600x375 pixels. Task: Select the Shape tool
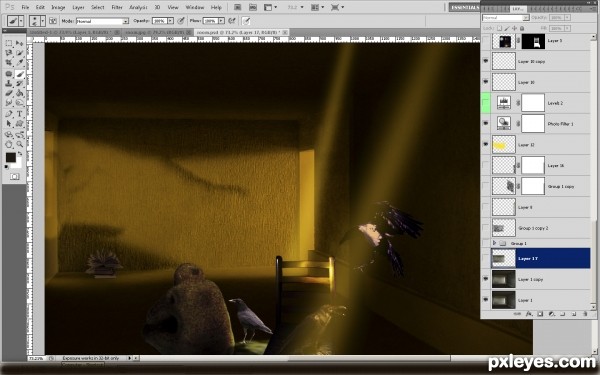(x=19, y=123)
